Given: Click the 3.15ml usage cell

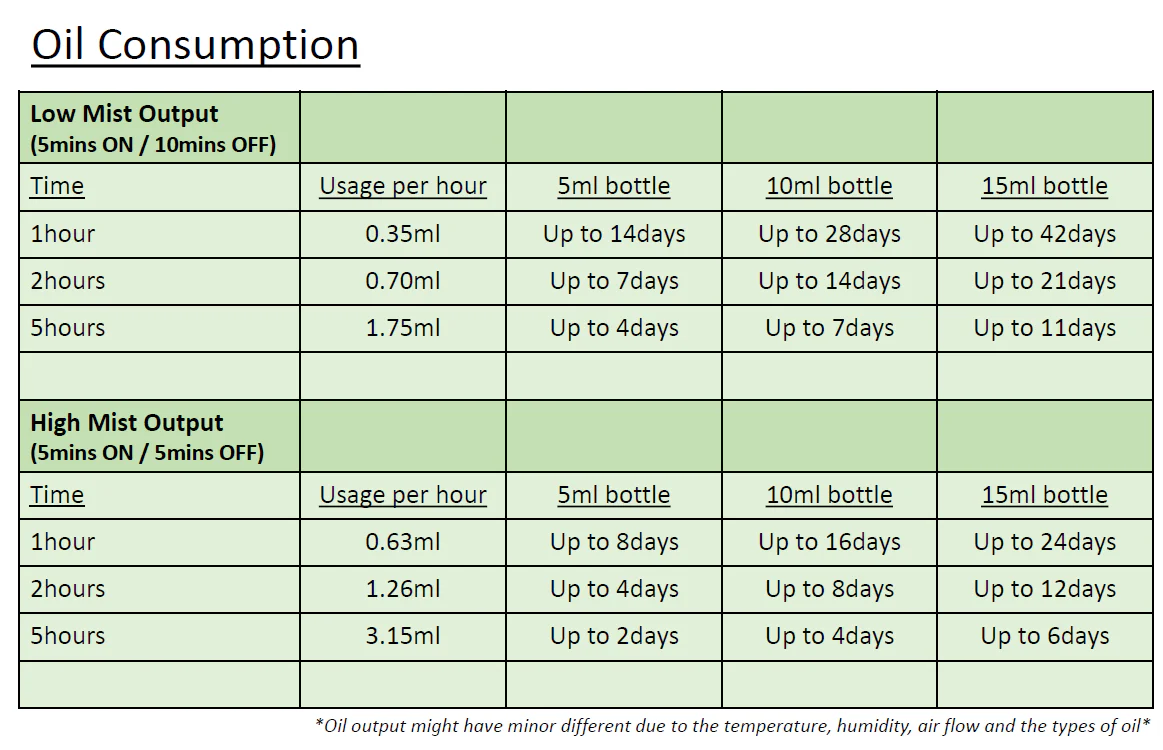Looking at the screenshot, I should [403, 636].
